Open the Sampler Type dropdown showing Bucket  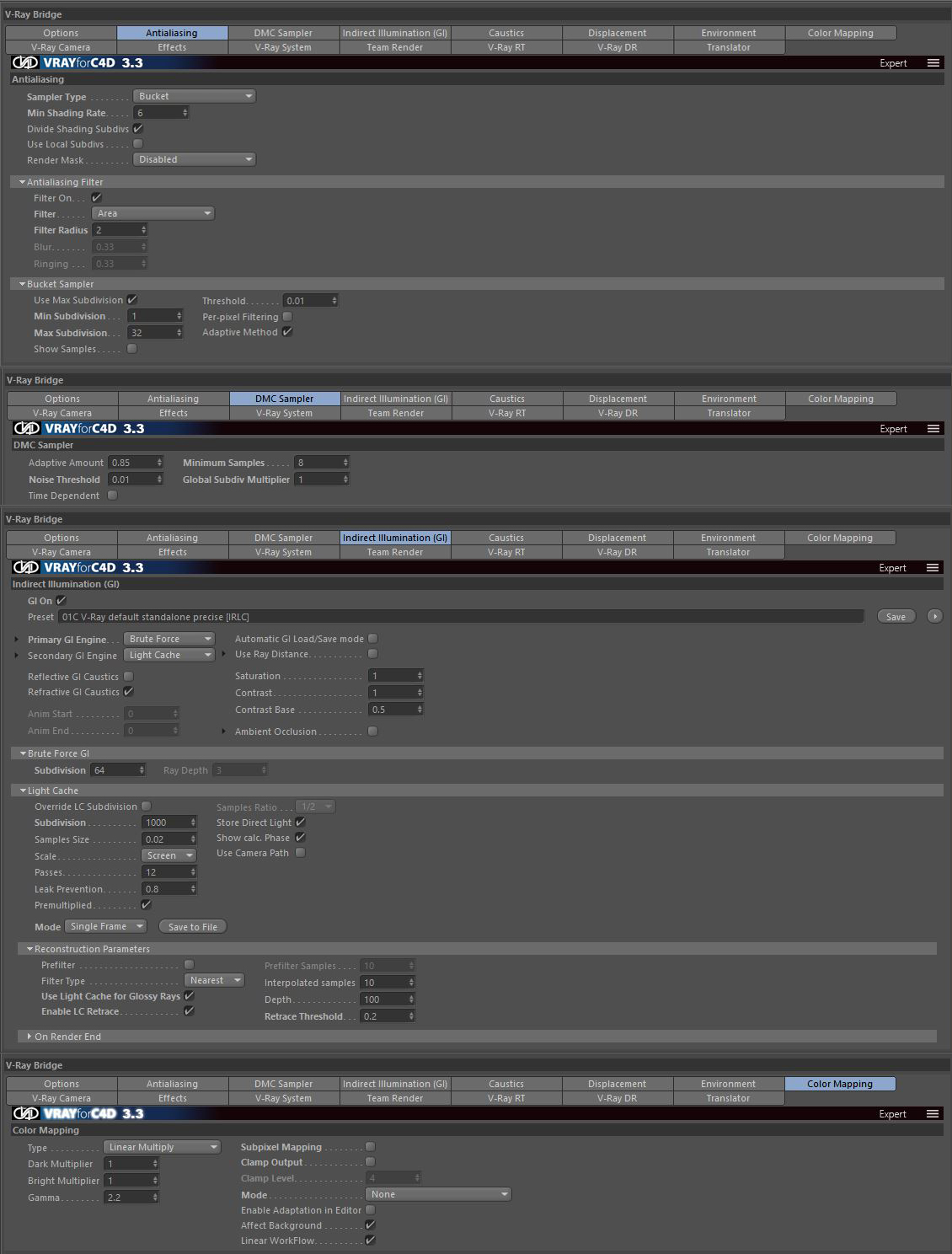[x=195, y=96]
